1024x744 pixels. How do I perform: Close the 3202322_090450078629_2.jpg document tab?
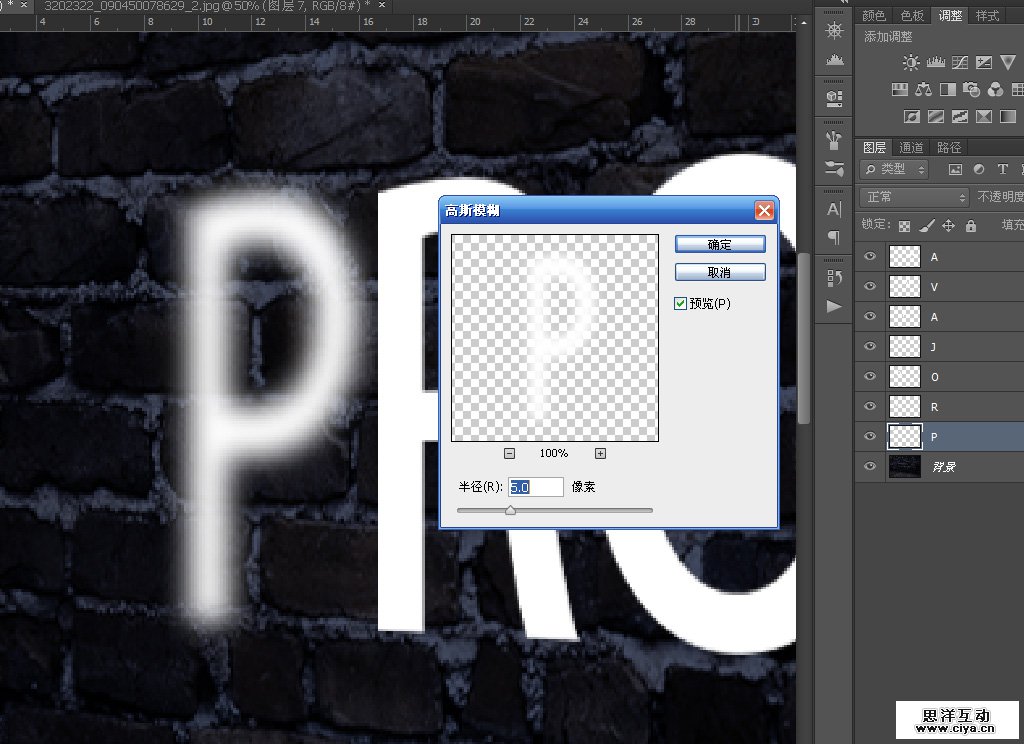pyautogui.click(x=382, y=5)
